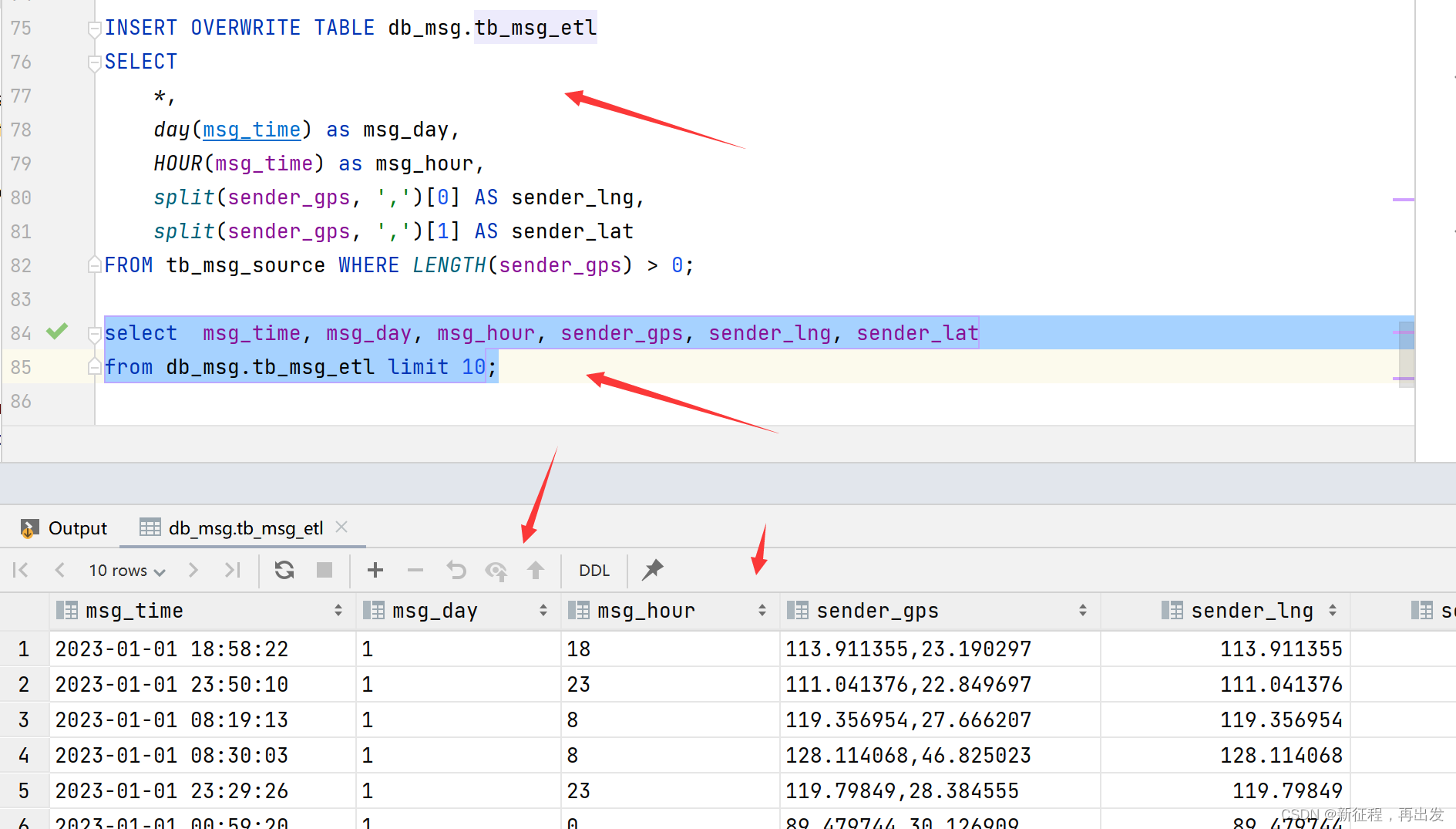Click the stop execution square icon
Screen dimensions: 1456x829
324,570
